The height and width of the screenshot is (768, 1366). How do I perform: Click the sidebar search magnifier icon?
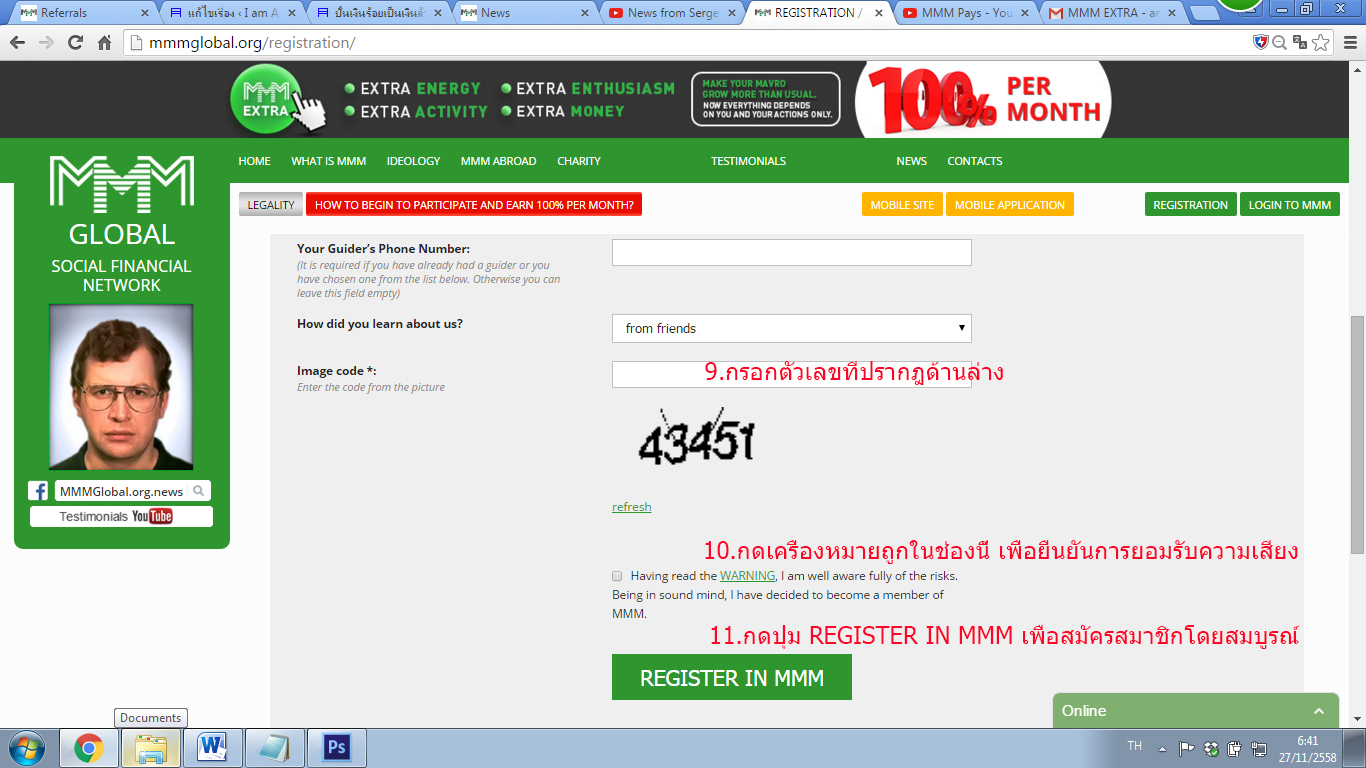(199, 491)
